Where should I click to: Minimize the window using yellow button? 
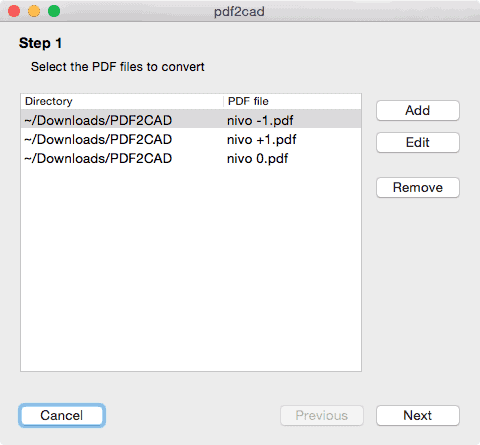[34, 11]
